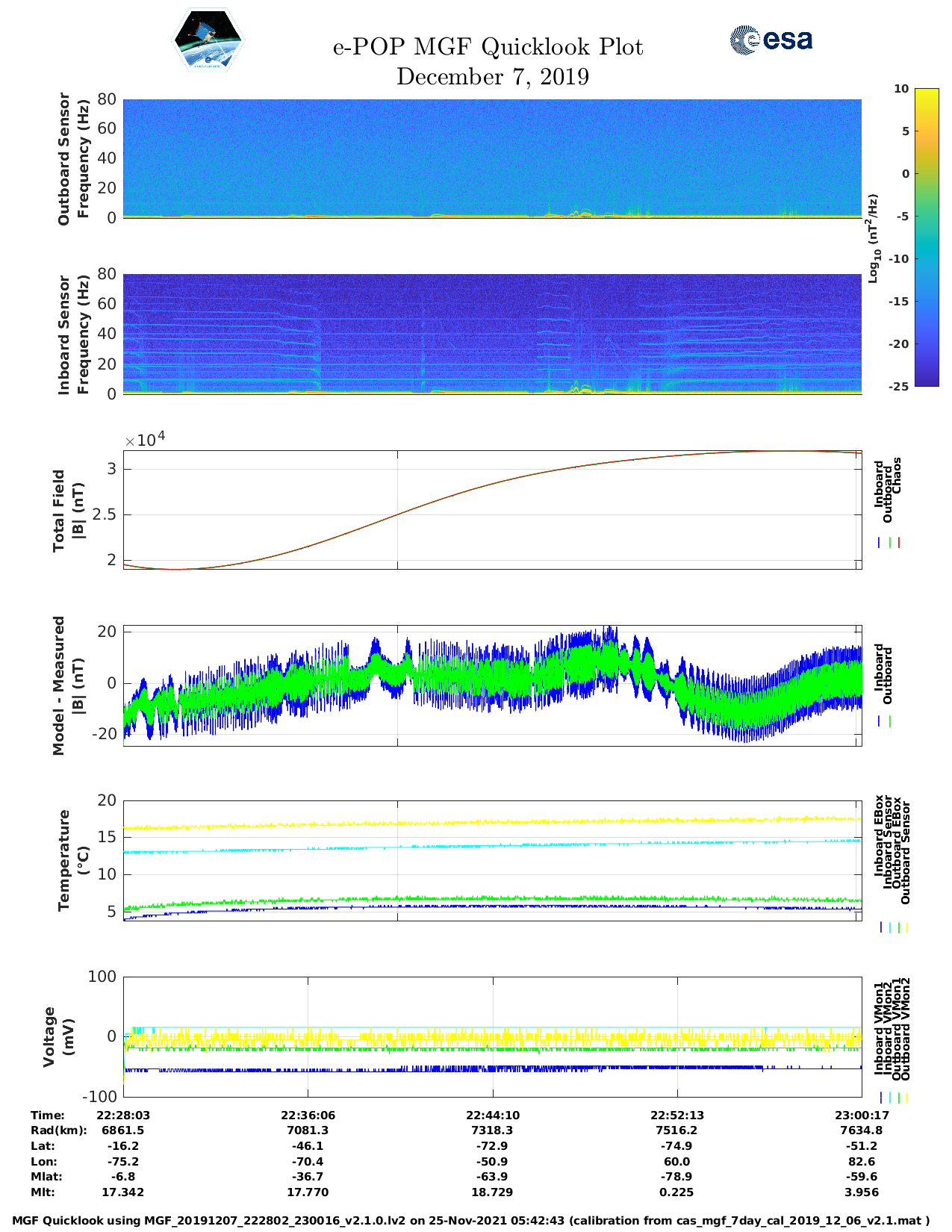Click the Mlt value 0.225
This screenshot has height=1232, width=952.
pos(676,1192)
